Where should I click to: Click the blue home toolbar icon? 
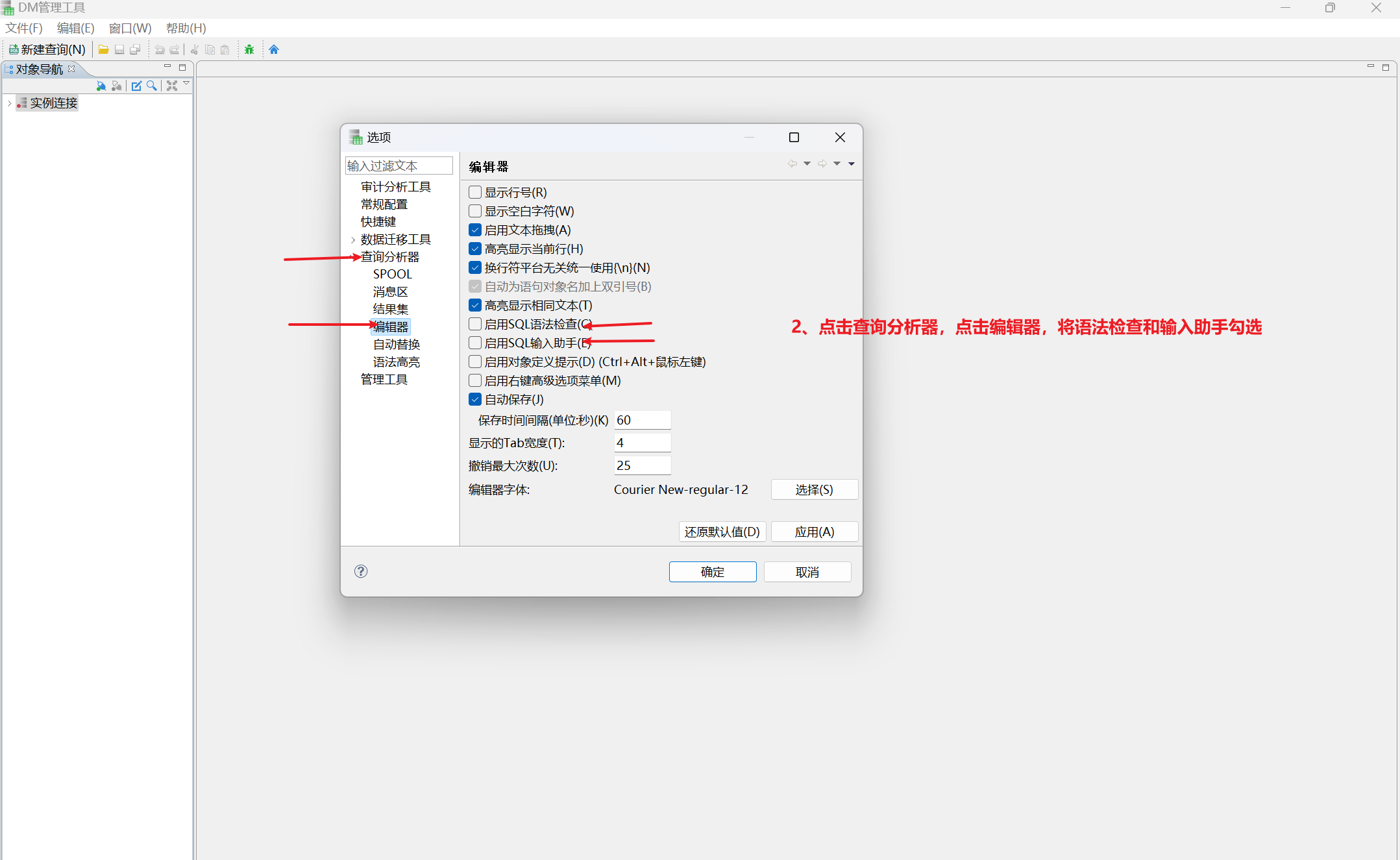[x=274, y=50]
